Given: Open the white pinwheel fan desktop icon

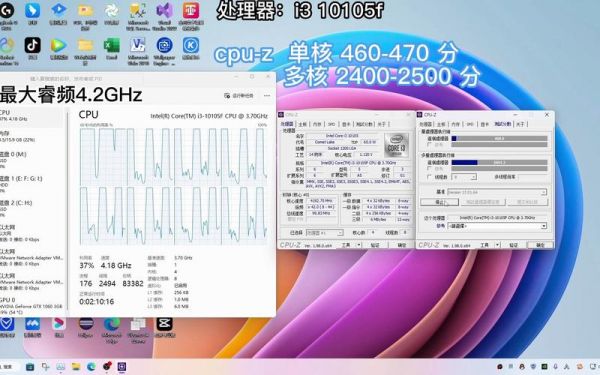Looking at the screenshot, I should 111,11.
